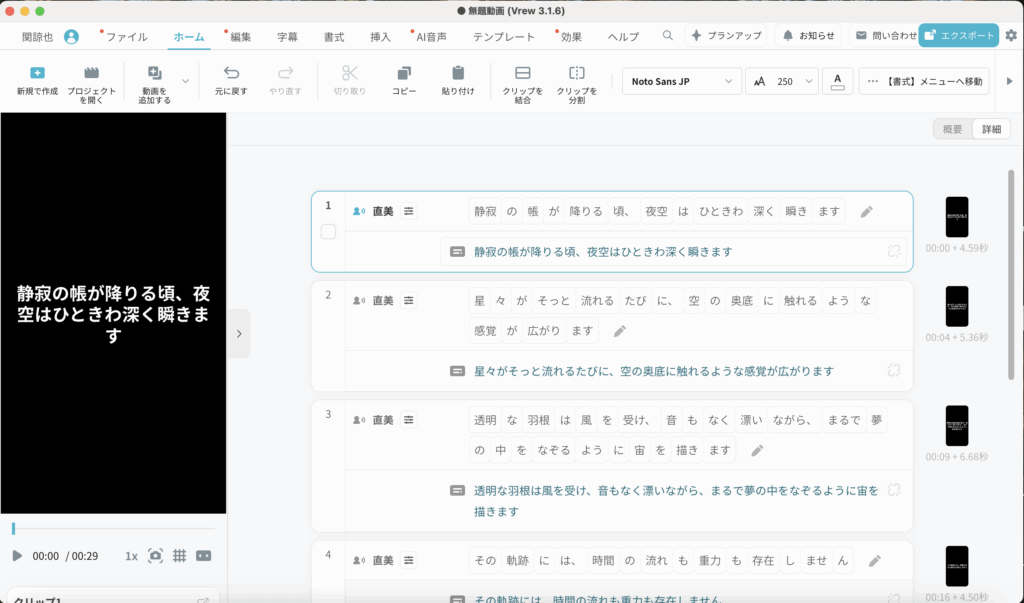Switch to 詳細 view
The height and width of the screenshot is (603, 1024).
pyautogui.click(x=991, y=129)
